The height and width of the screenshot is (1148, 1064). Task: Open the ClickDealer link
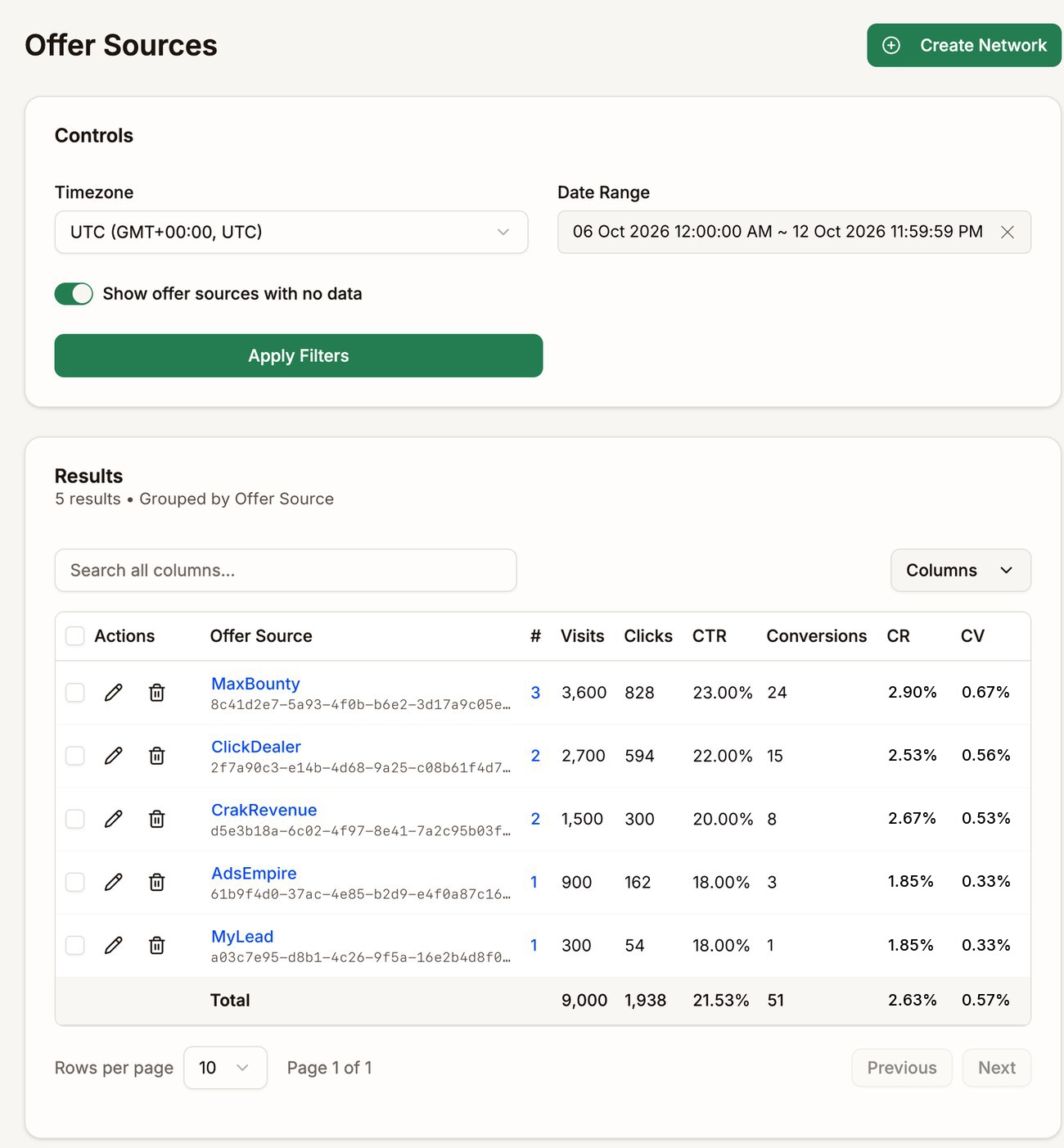click(x=256, y=747)
